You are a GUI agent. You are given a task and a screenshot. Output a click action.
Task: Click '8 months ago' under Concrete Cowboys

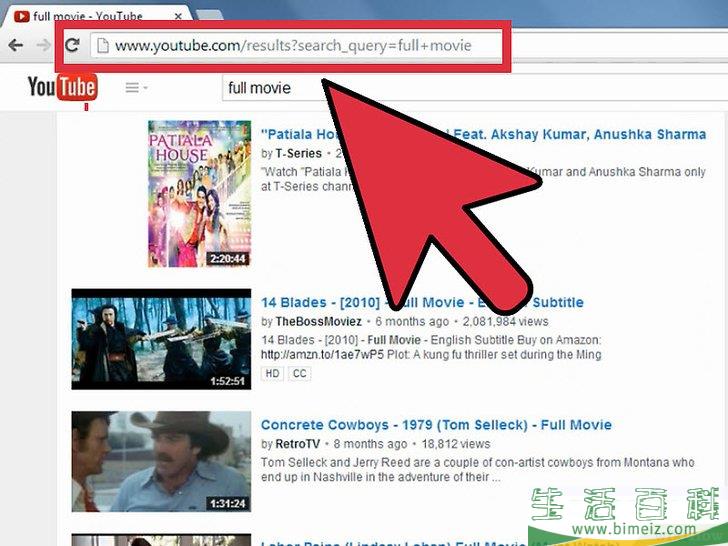[370, 444]
